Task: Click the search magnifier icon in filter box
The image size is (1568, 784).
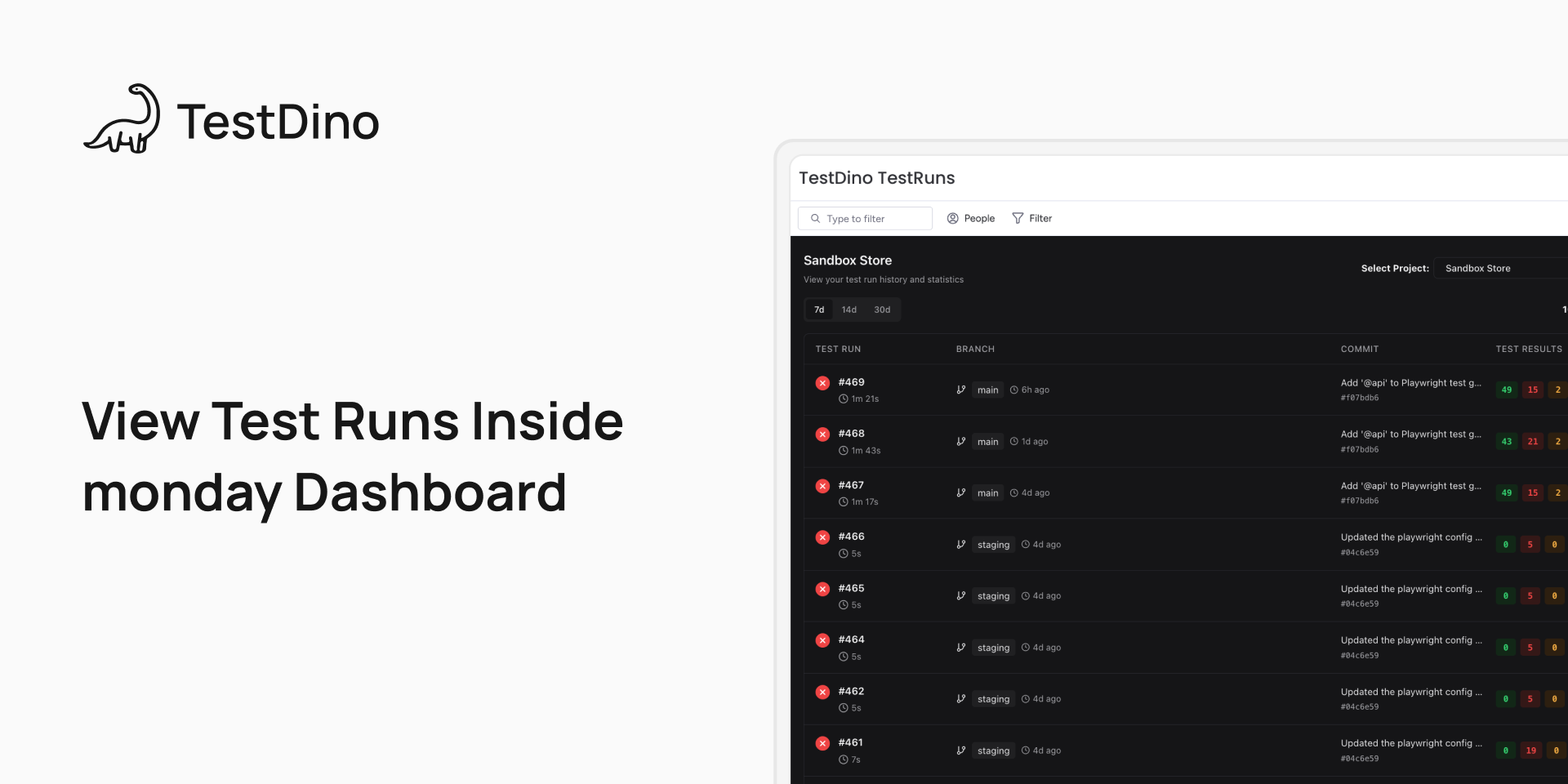Action: coord(815,219)
